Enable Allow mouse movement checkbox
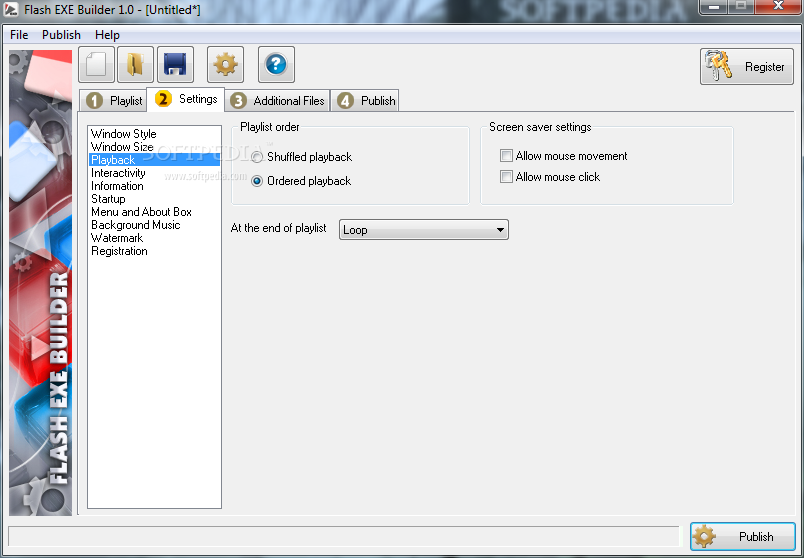Screen dimensions: 804x558 506,155
